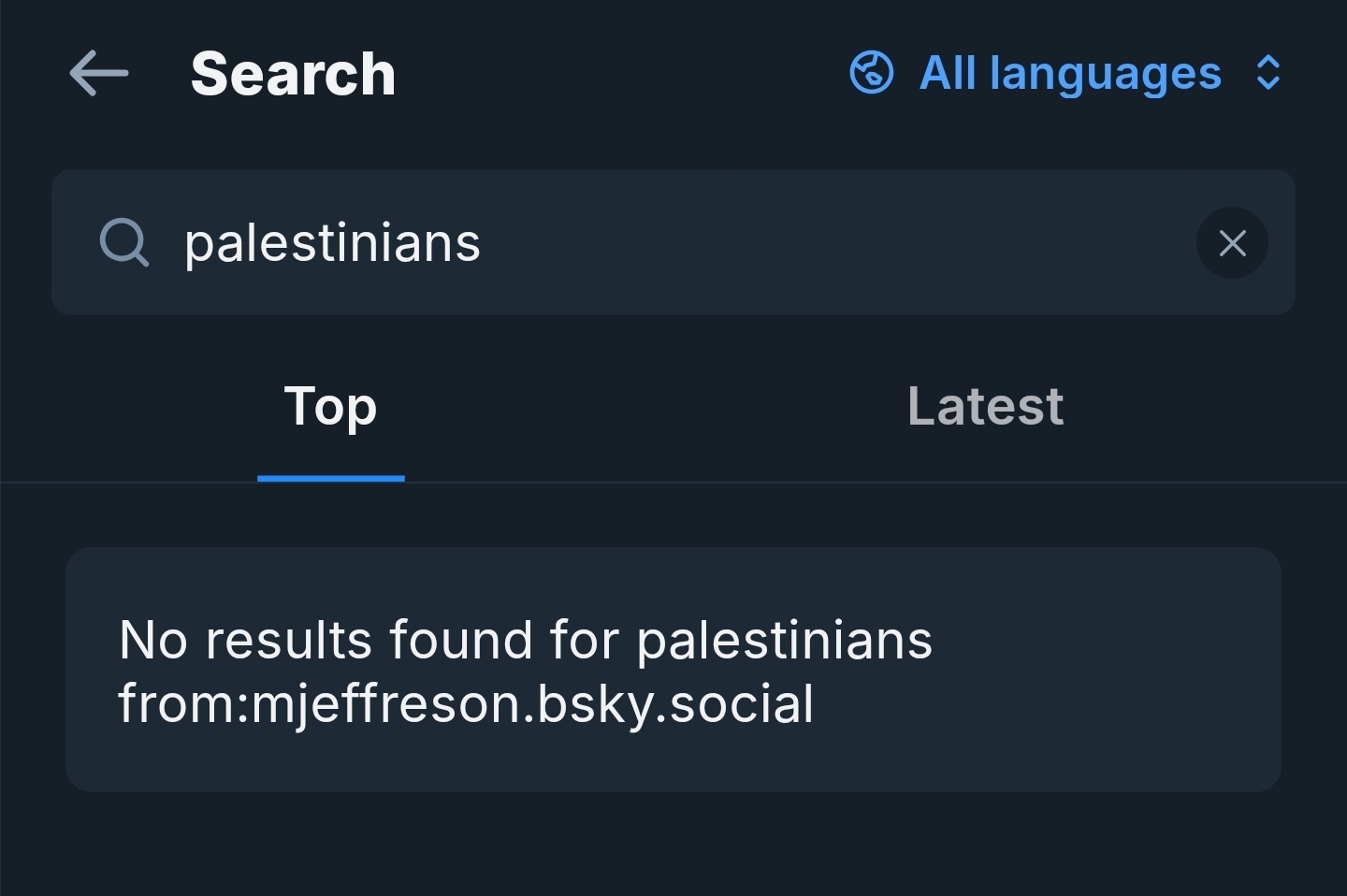The width and height of the screenshot is (1347, 896).
Task: Click the Search page heading
Action: tap(293, 74)
